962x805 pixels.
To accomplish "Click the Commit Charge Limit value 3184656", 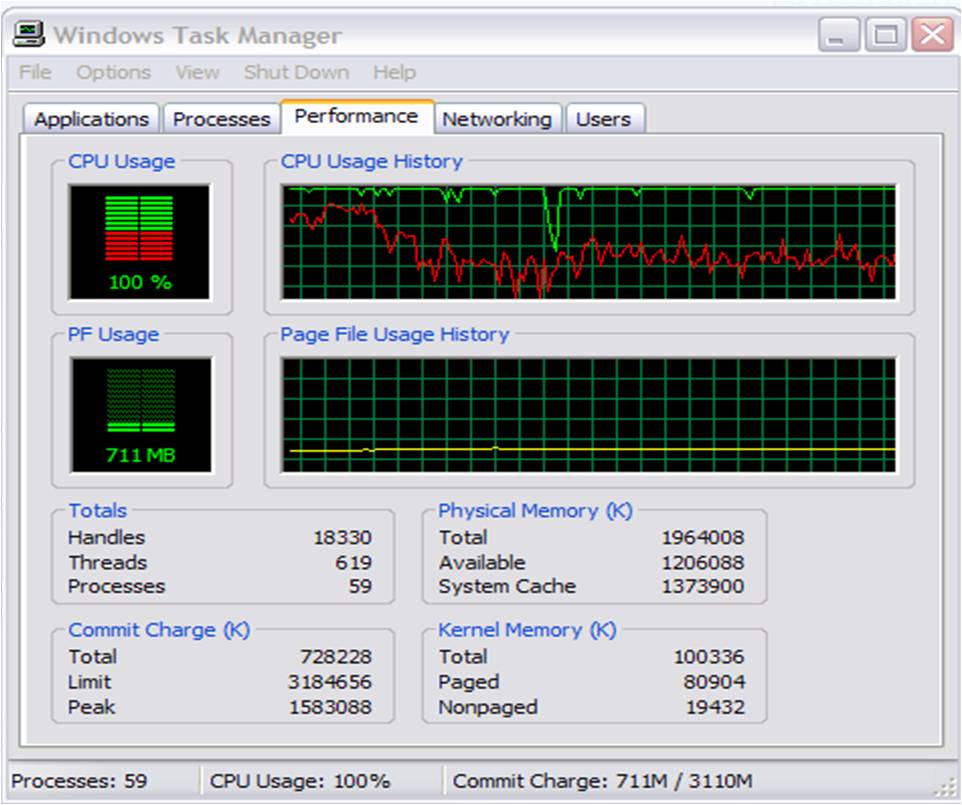I will click(330, 682).
